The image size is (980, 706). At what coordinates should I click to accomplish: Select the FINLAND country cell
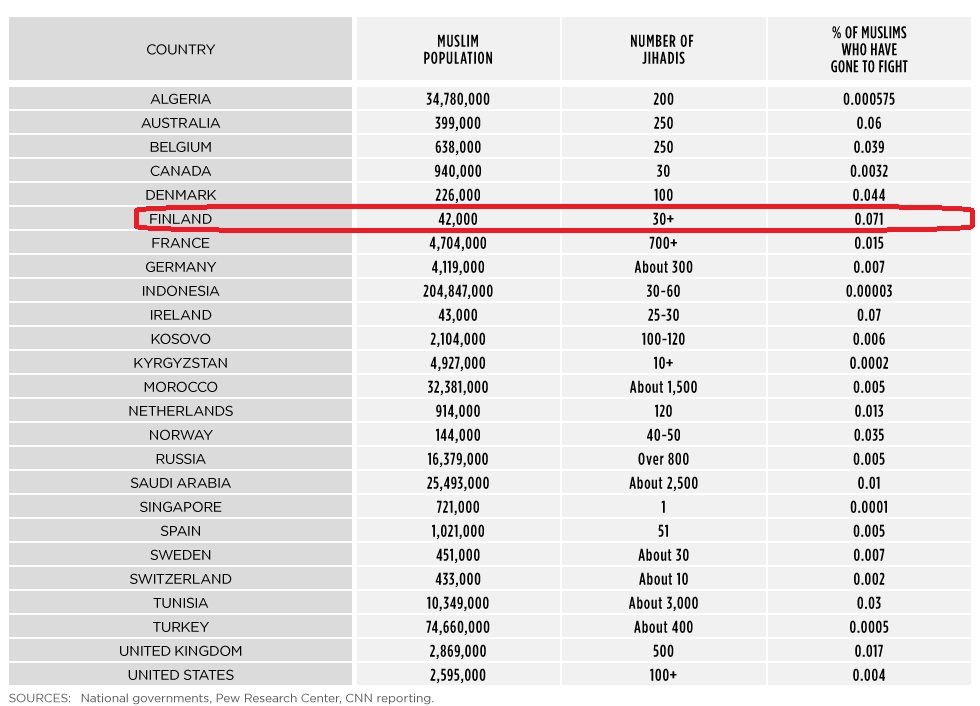click(181, 219)
